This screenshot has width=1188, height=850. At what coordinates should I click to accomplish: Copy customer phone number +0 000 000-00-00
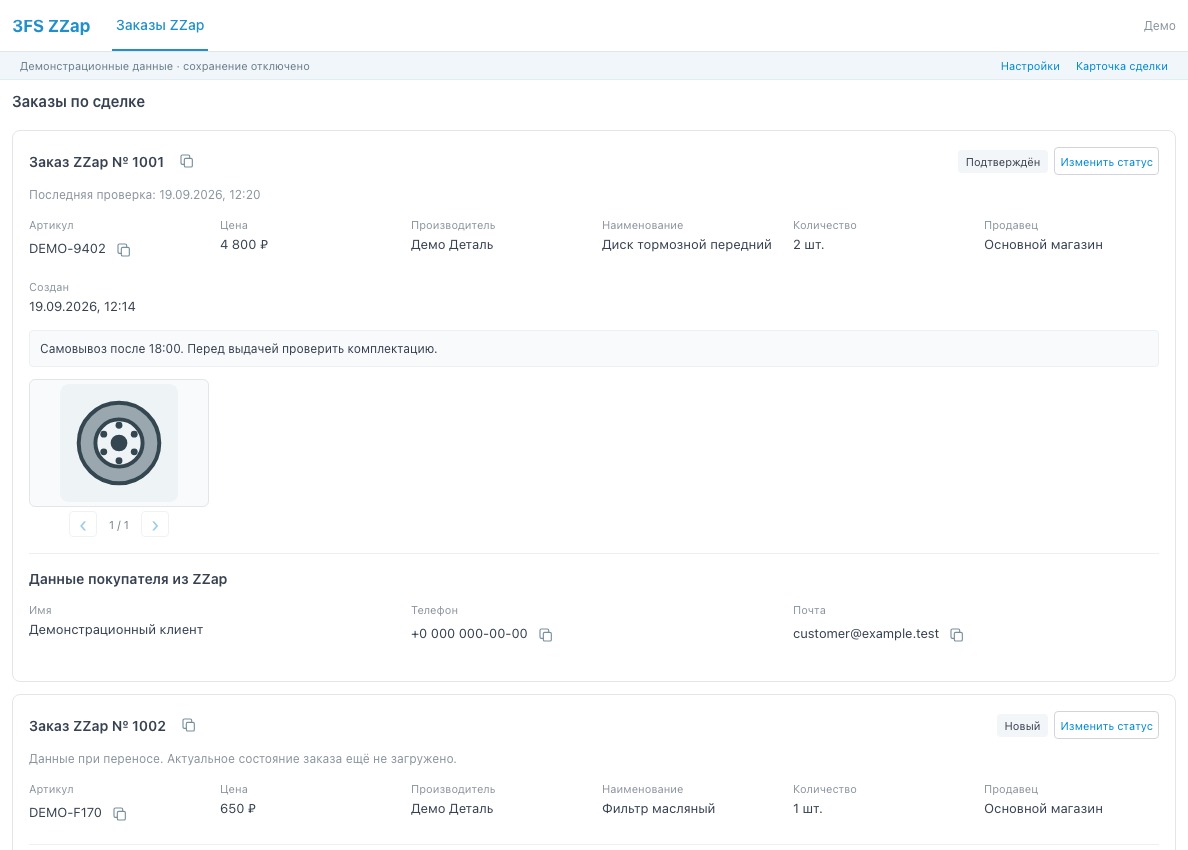point(546,634)
